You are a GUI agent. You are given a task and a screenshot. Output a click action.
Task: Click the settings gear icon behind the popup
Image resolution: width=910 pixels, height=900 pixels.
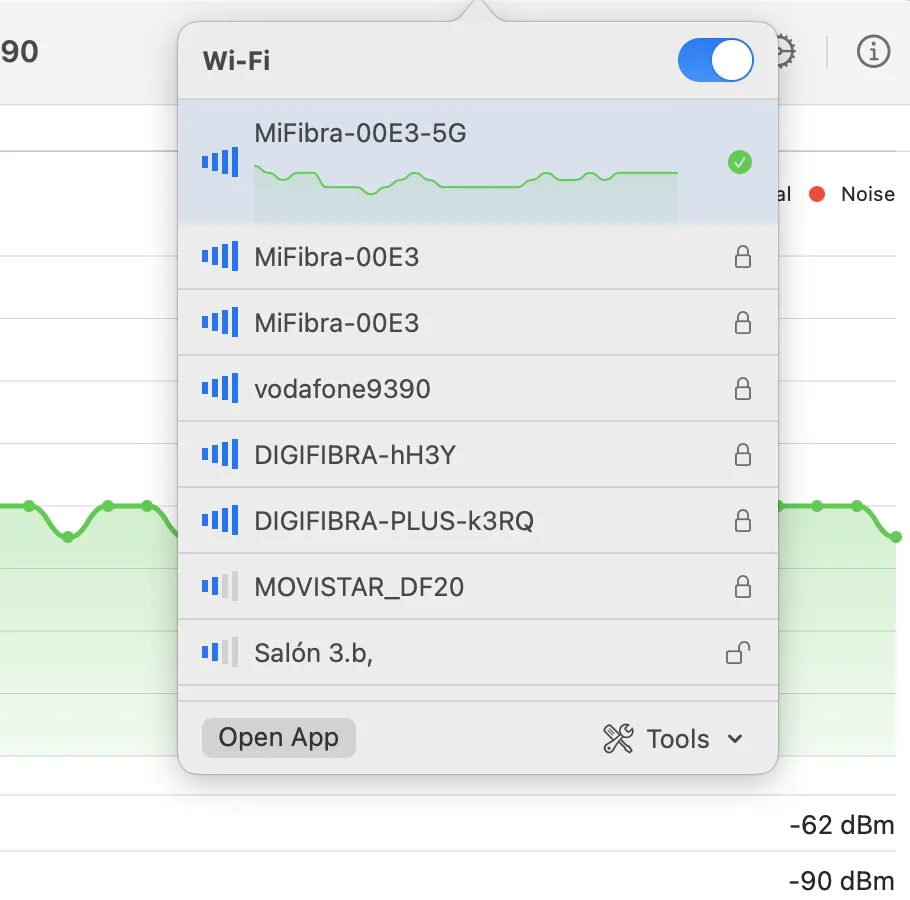(787, 51)
